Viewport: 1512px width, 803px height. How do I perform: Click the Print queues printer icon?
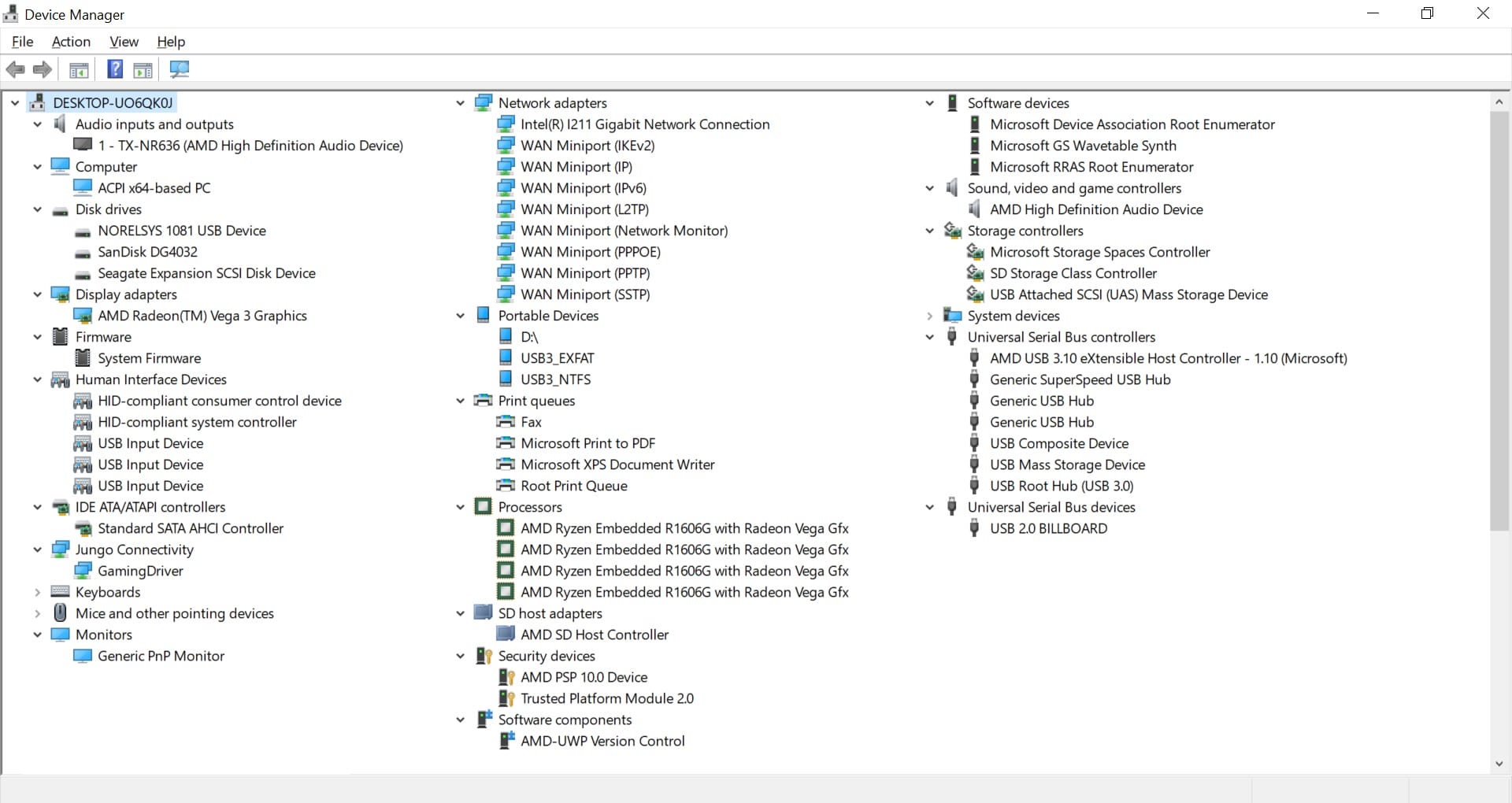pos(483,400)
